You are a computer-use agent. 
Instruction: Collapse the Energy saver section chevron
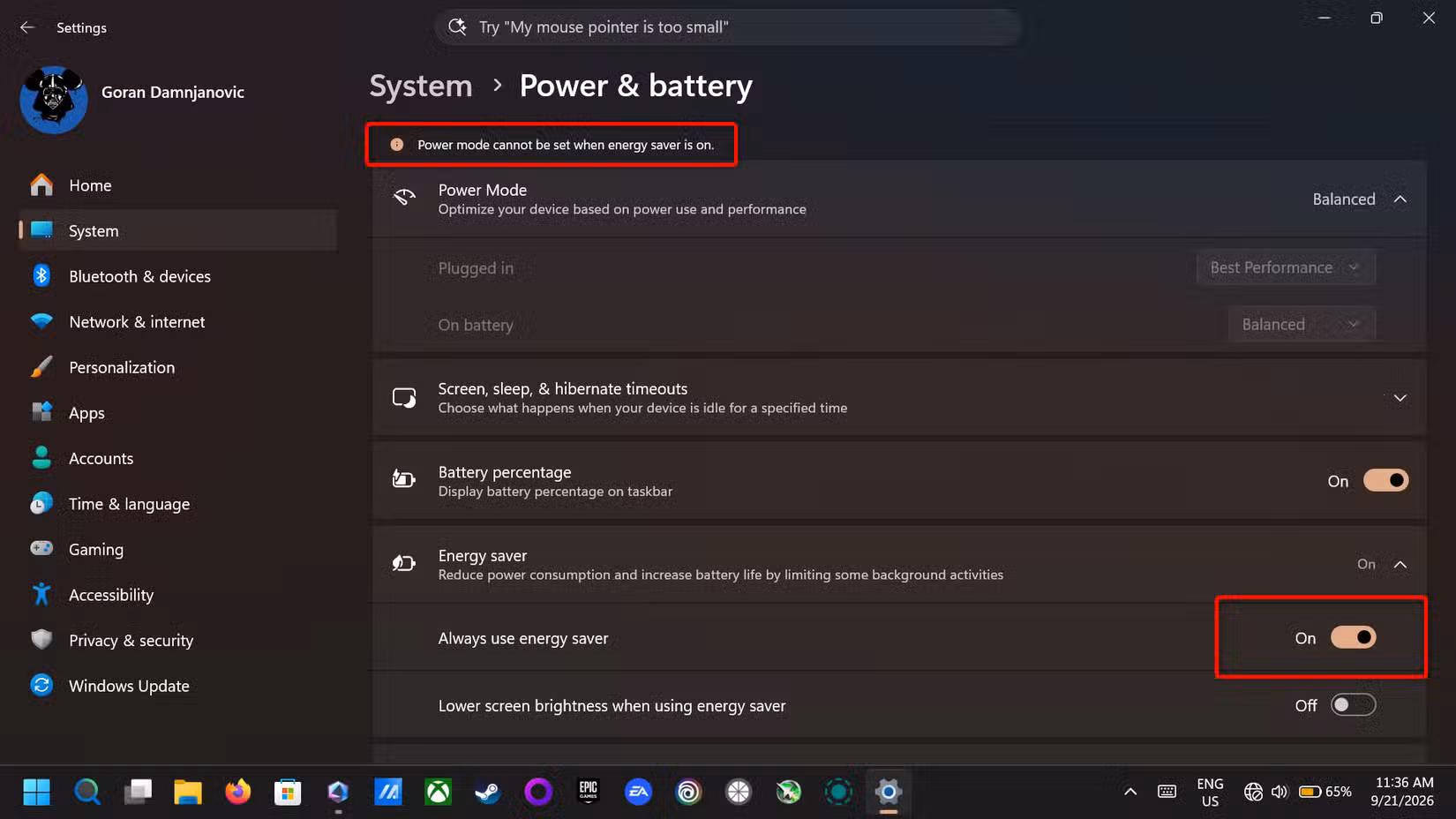click(1400, 565)
